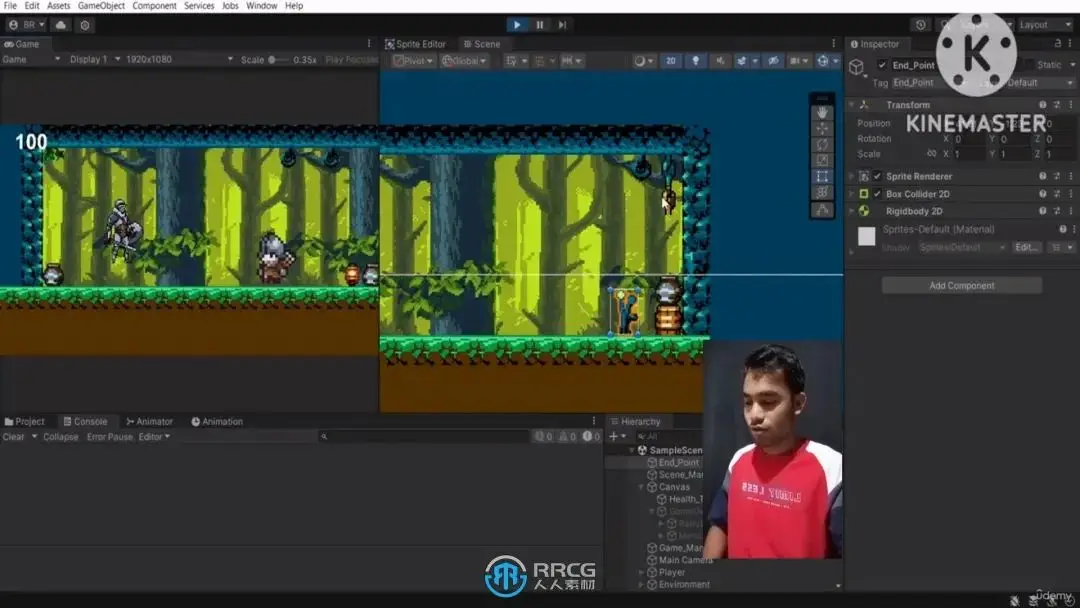
Task: Switch to the Sprite Editor tab
Action: coord(415,44)
